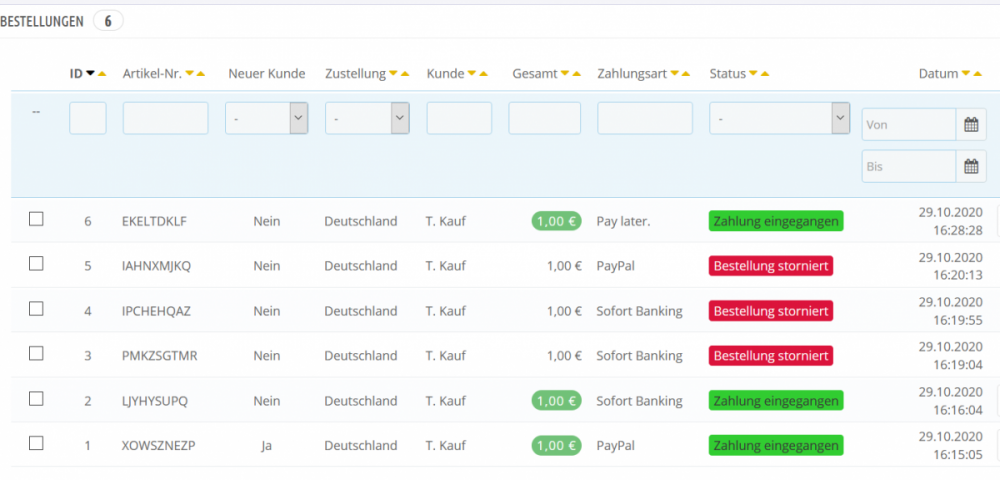
Task: Sort ID column descending arrow
Action: [x=90, y=73]
